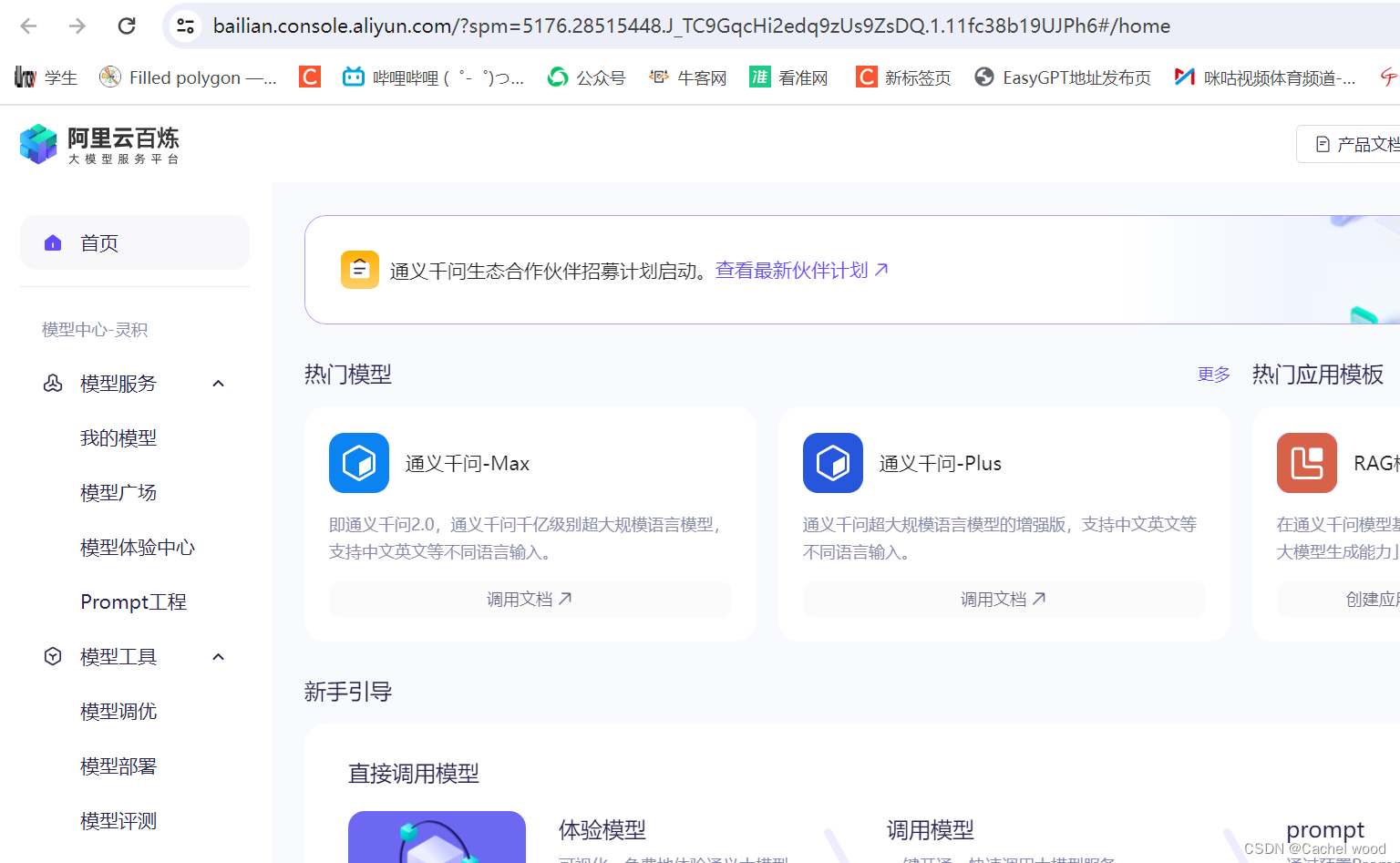
Task: Open the 咪咕视频体育频道 bookmark
Action: (x=1265, y=77)
